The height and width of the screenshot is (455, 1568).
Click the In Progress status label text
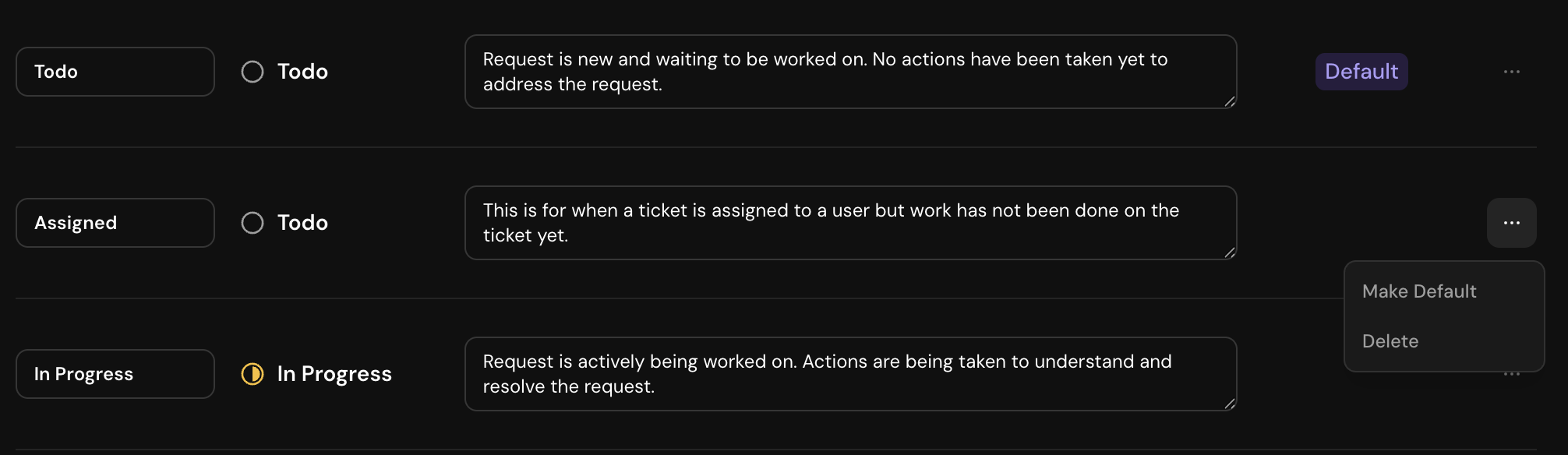click(x=334, y=374)
